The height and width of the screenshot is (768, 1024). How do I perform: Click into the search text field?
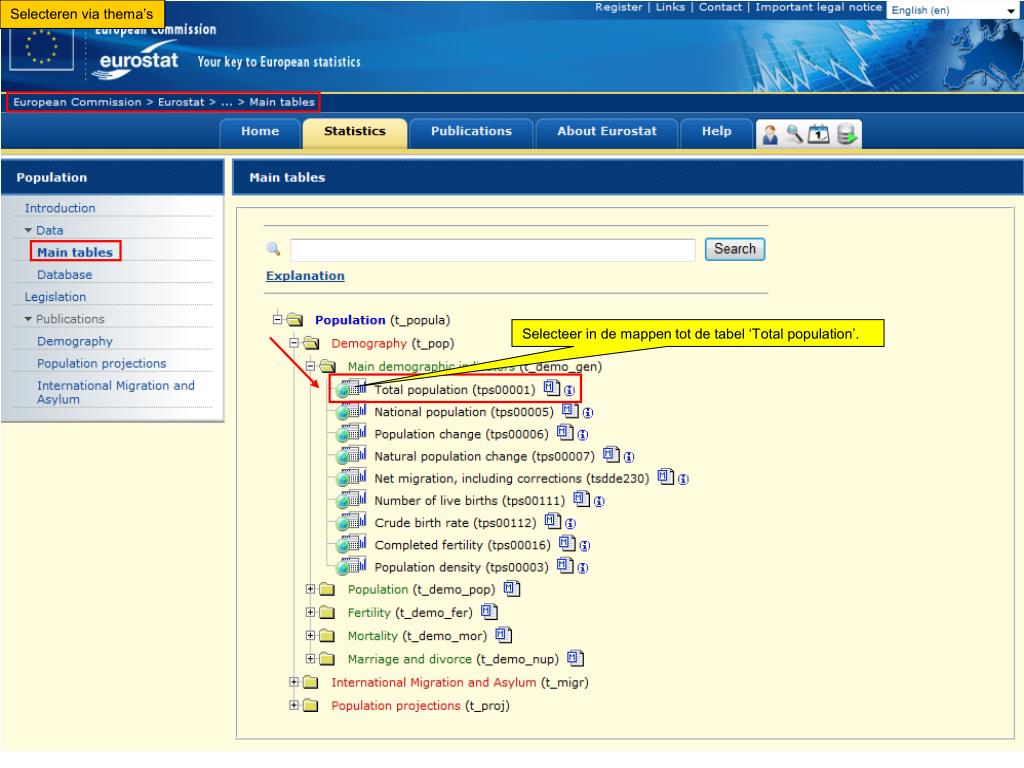493,249
